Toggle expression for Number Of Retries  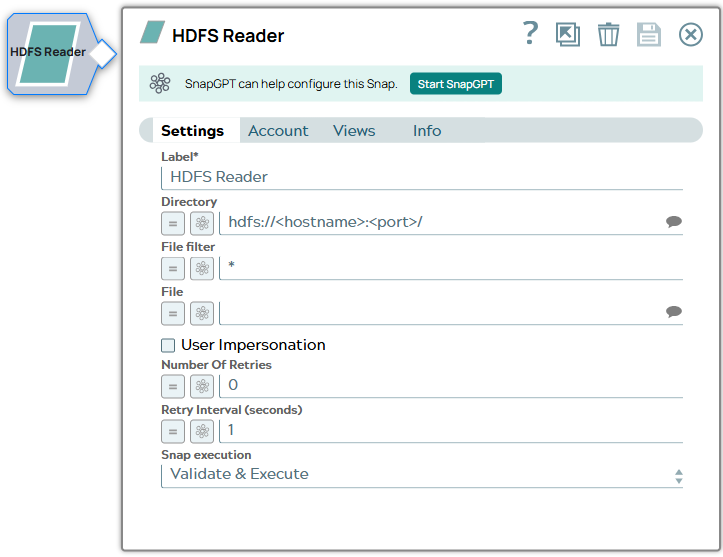coord(173,386)
